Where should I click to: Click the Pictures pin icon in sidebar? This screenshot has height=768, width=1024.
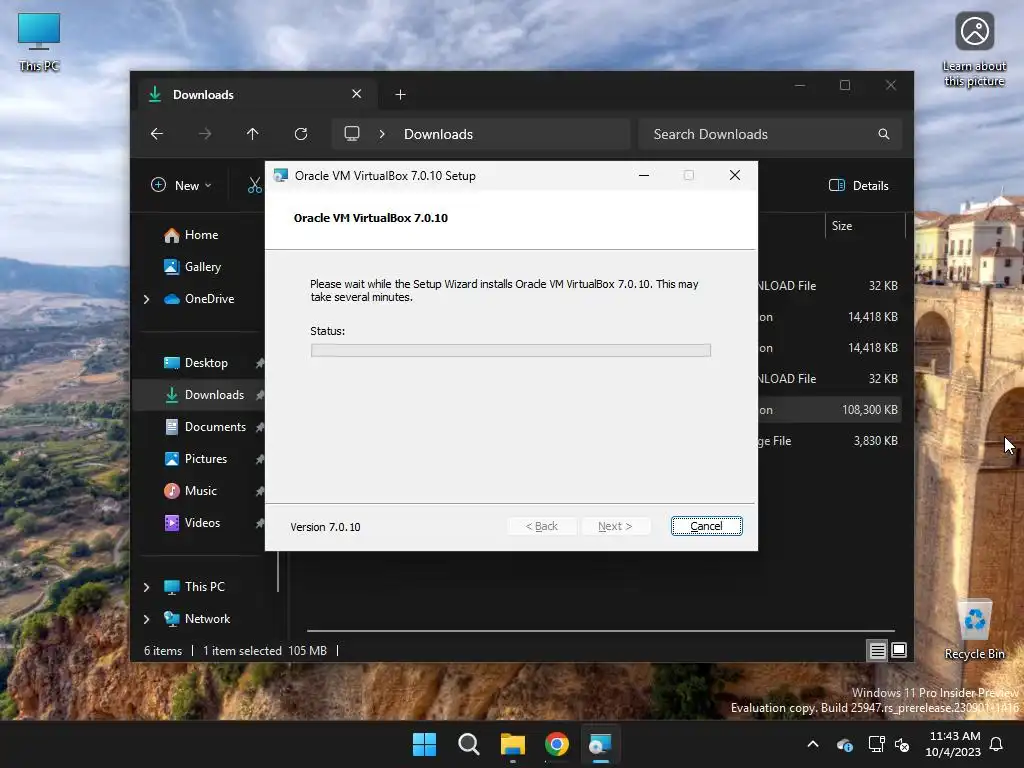pyautogui.click(x=259, y=459)
